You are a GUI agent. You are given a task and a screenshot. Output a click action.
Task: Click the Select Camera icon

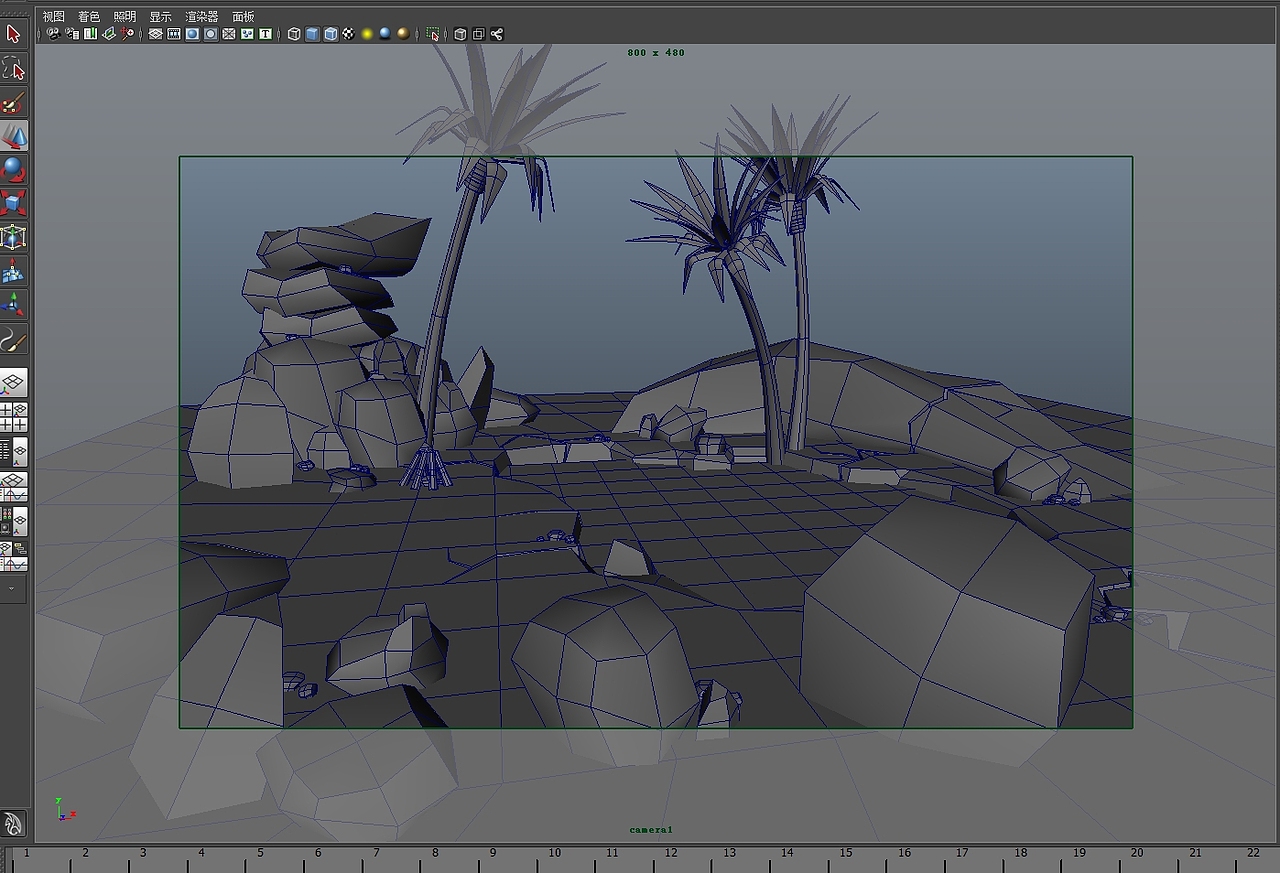pos(54,34)
